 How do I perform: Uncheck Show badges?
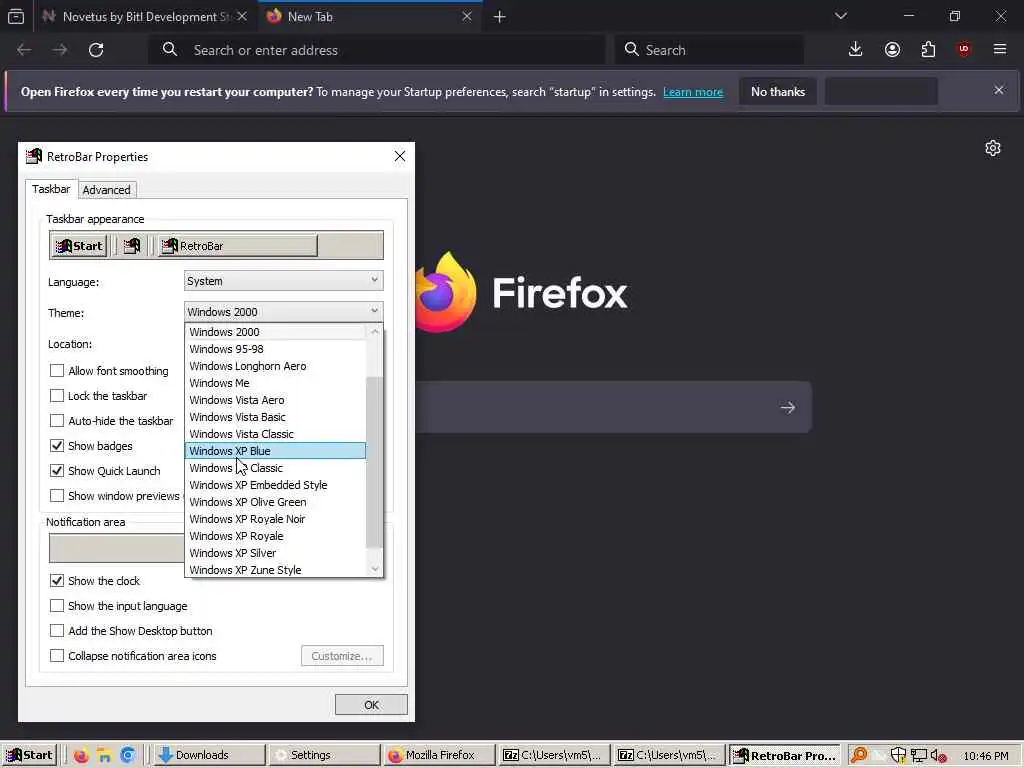57,446
